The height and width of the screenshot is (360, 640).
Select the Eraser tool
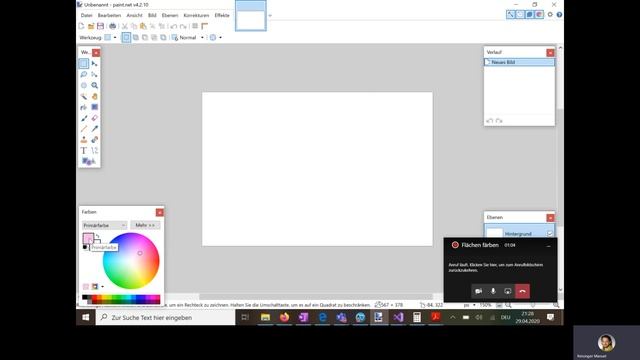tap(95, 118)
